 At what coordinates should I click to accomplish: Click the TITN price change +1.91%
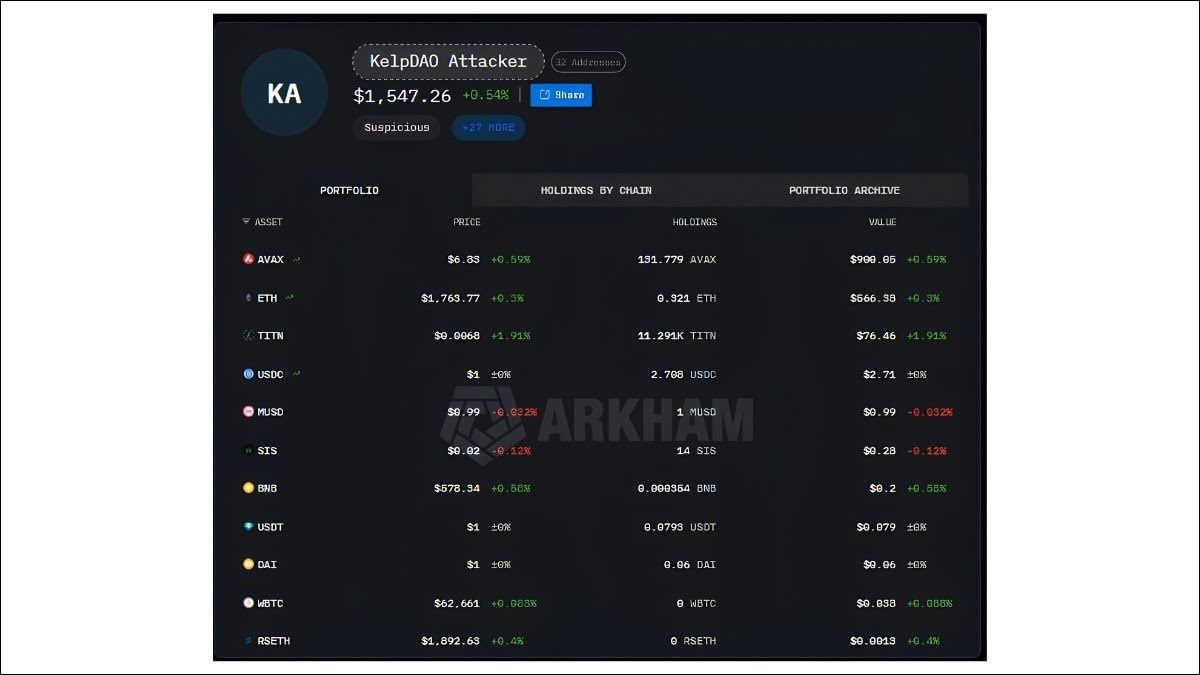tap(511, 336)
